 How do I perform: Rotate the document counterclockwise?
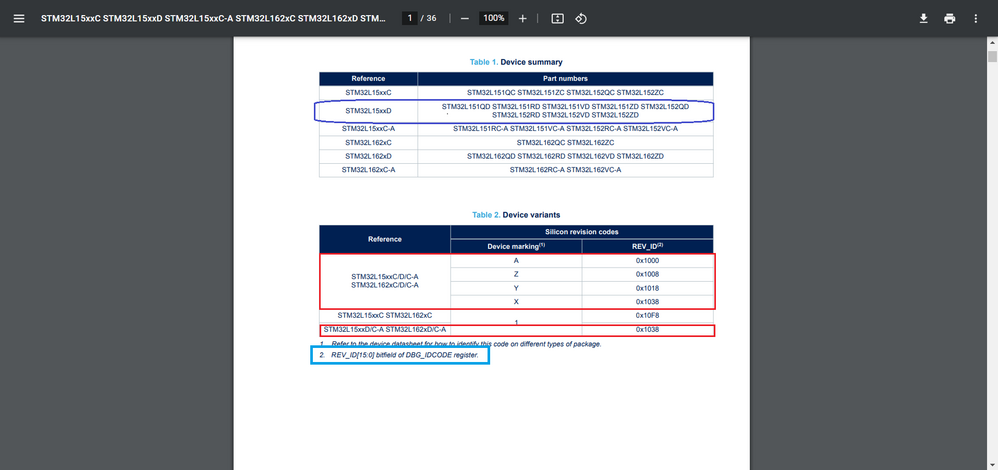580,18
